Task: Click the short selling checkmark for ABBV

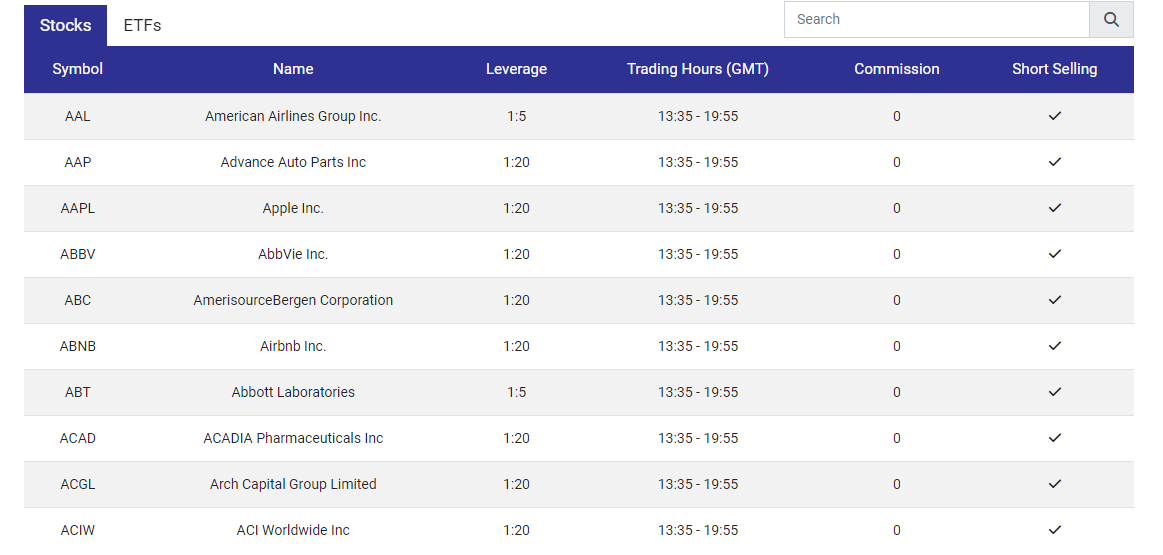Action: (1055, 254)
